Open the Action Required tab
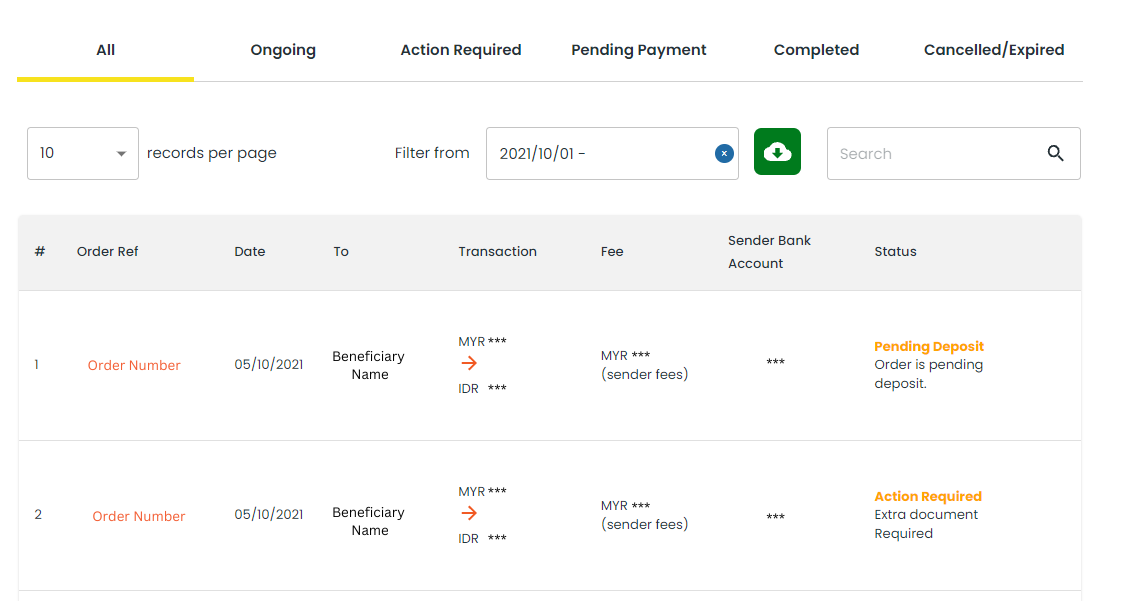This screenshot has width=1121, height=601. [460, 50]
